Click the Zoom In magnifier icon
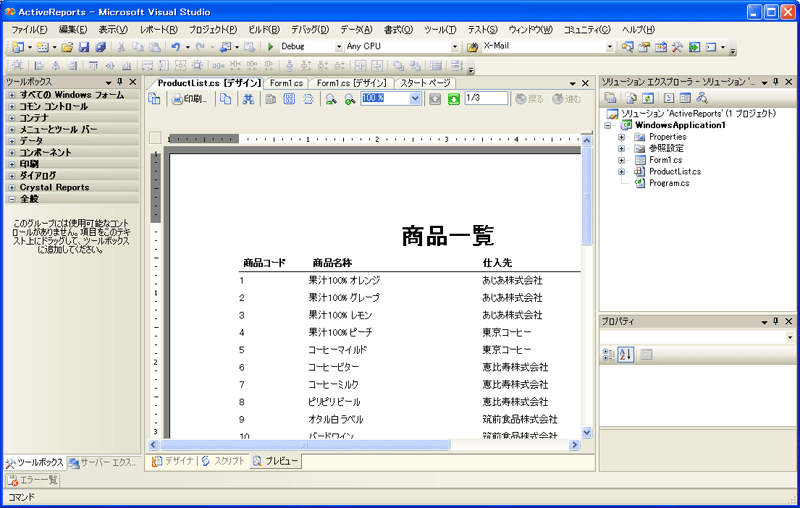Viewport: 800px width, 508px height. point(349,99)
